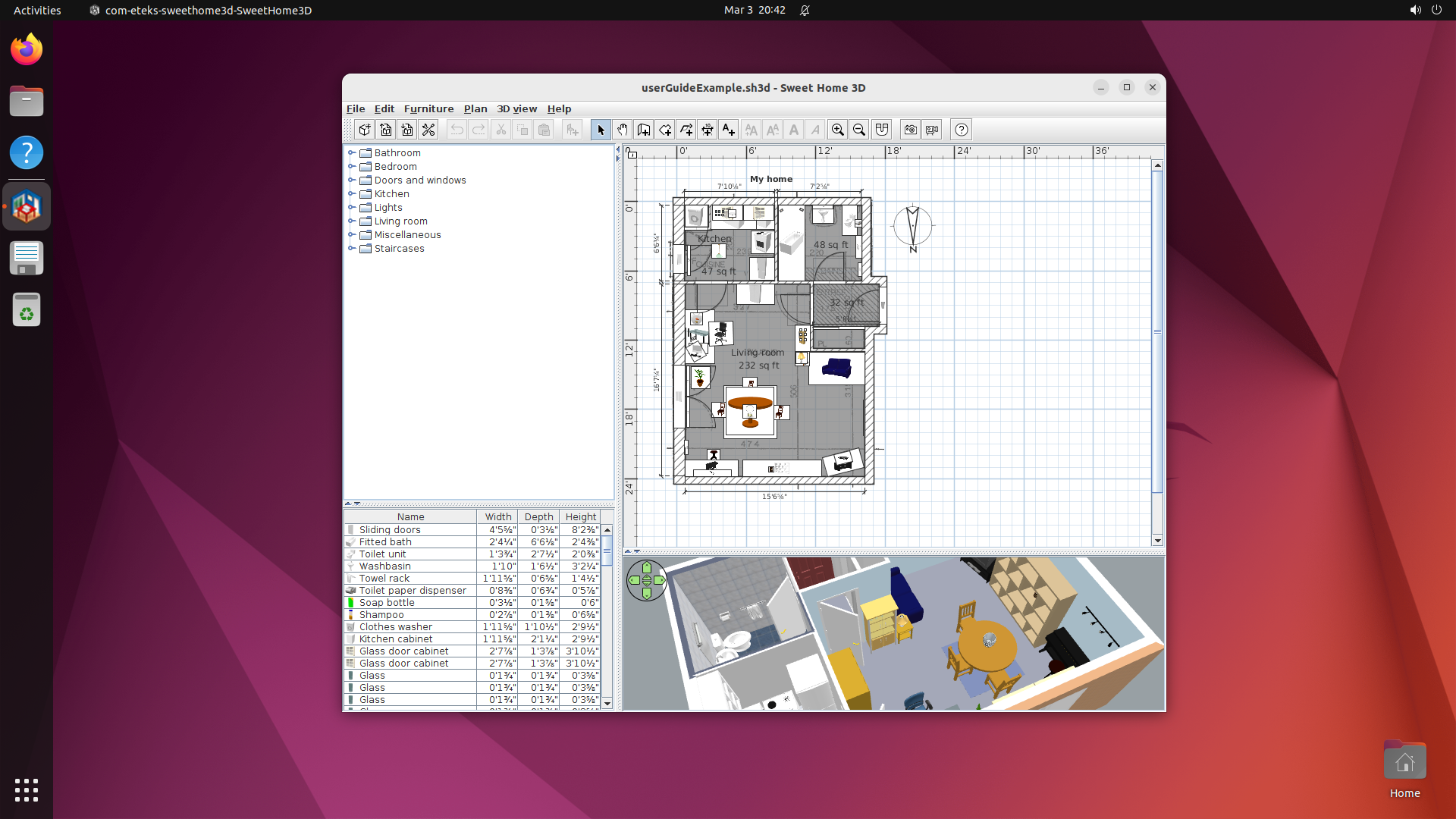Sort furniture by the Height column
The width and height of the screenshot is (1456, 819).
(x=580, y=516)
